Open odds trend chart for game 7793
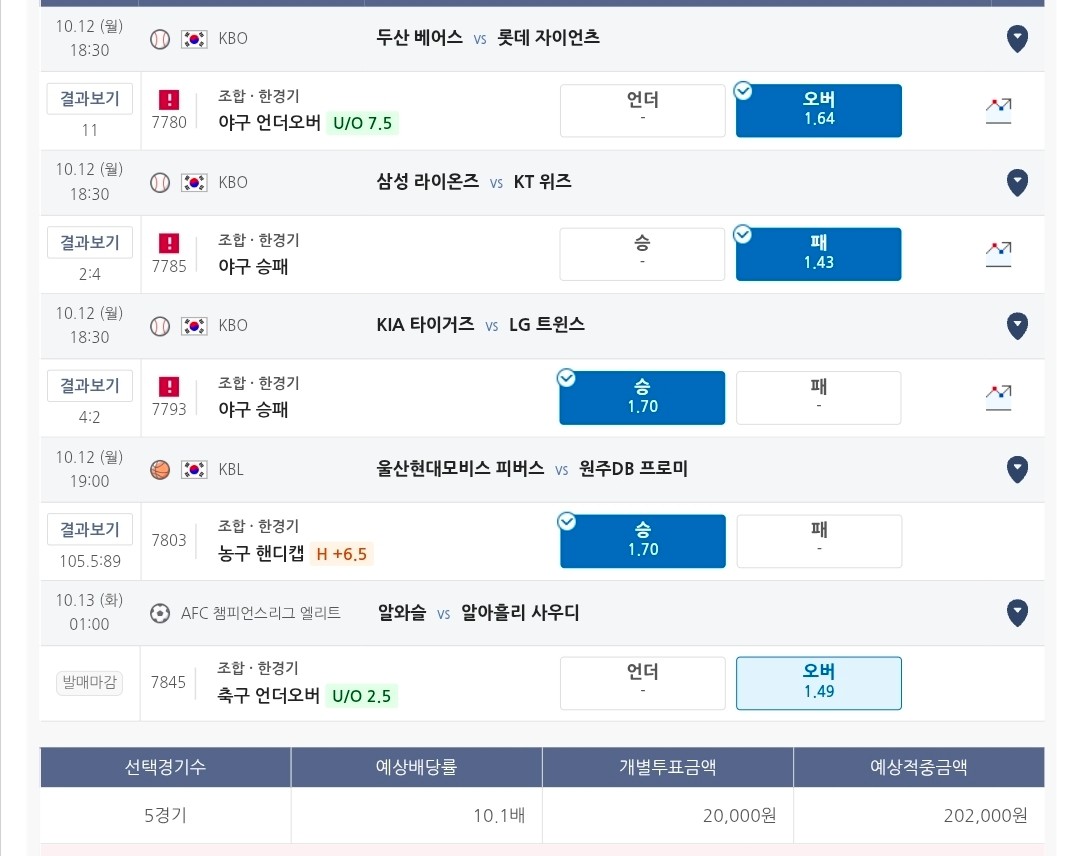Screen dimensions: 1080x856 (x=998, y=397)
